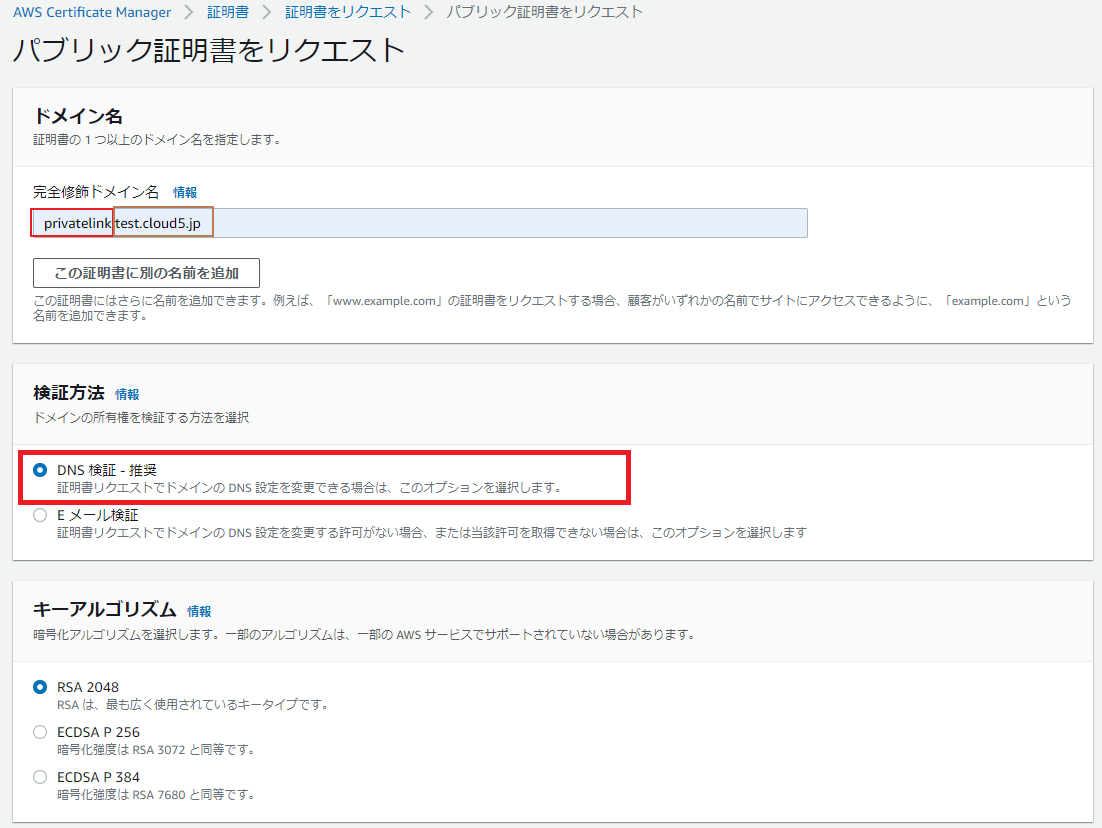Select the DNS 検証 - 推奨 radio button
Image resolution: width=1102 pixels, height=828 pixels.
[40, 470]
